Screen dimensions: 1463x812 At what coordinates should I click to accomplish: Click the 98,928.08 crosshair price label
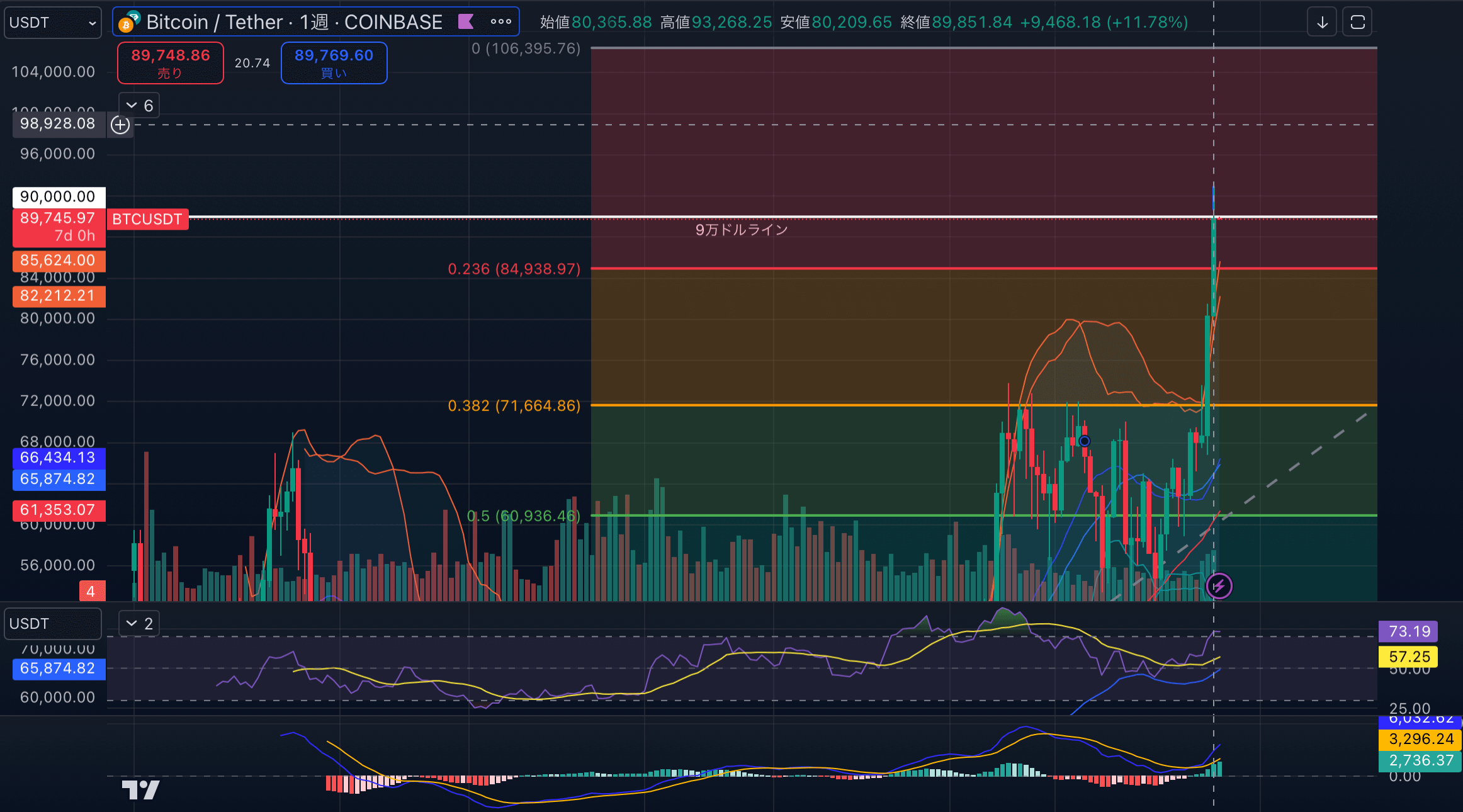[59, 123]
